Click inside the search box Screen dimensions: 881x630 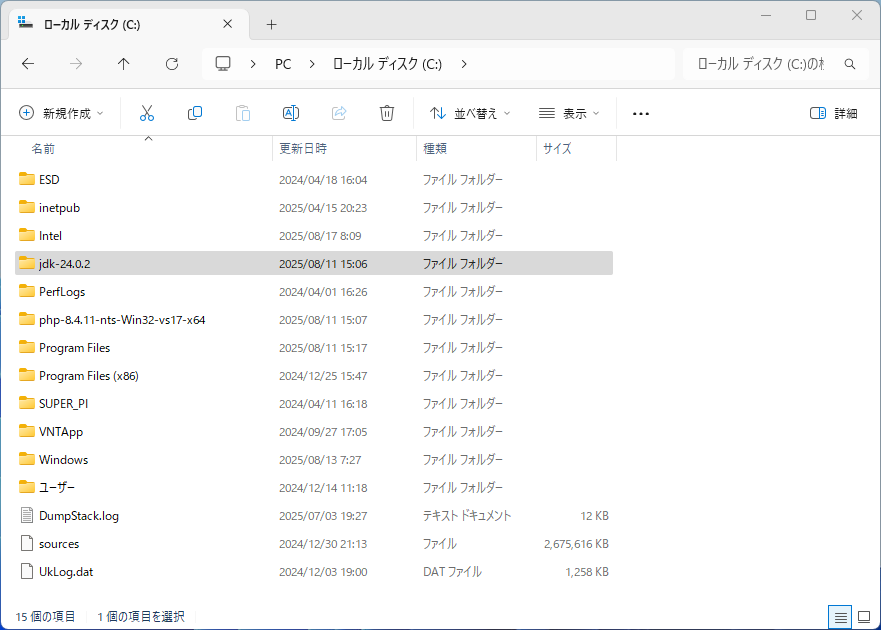(x=780, y=63)
